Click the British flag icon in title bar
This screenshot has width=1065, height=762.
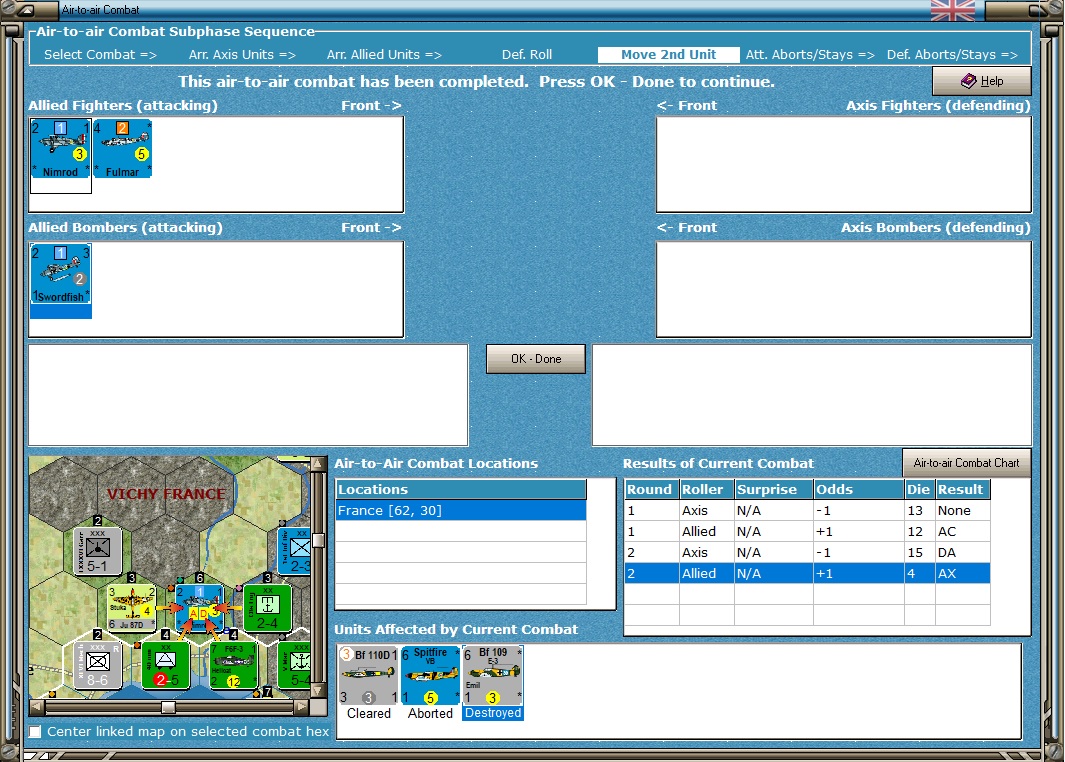952,10
